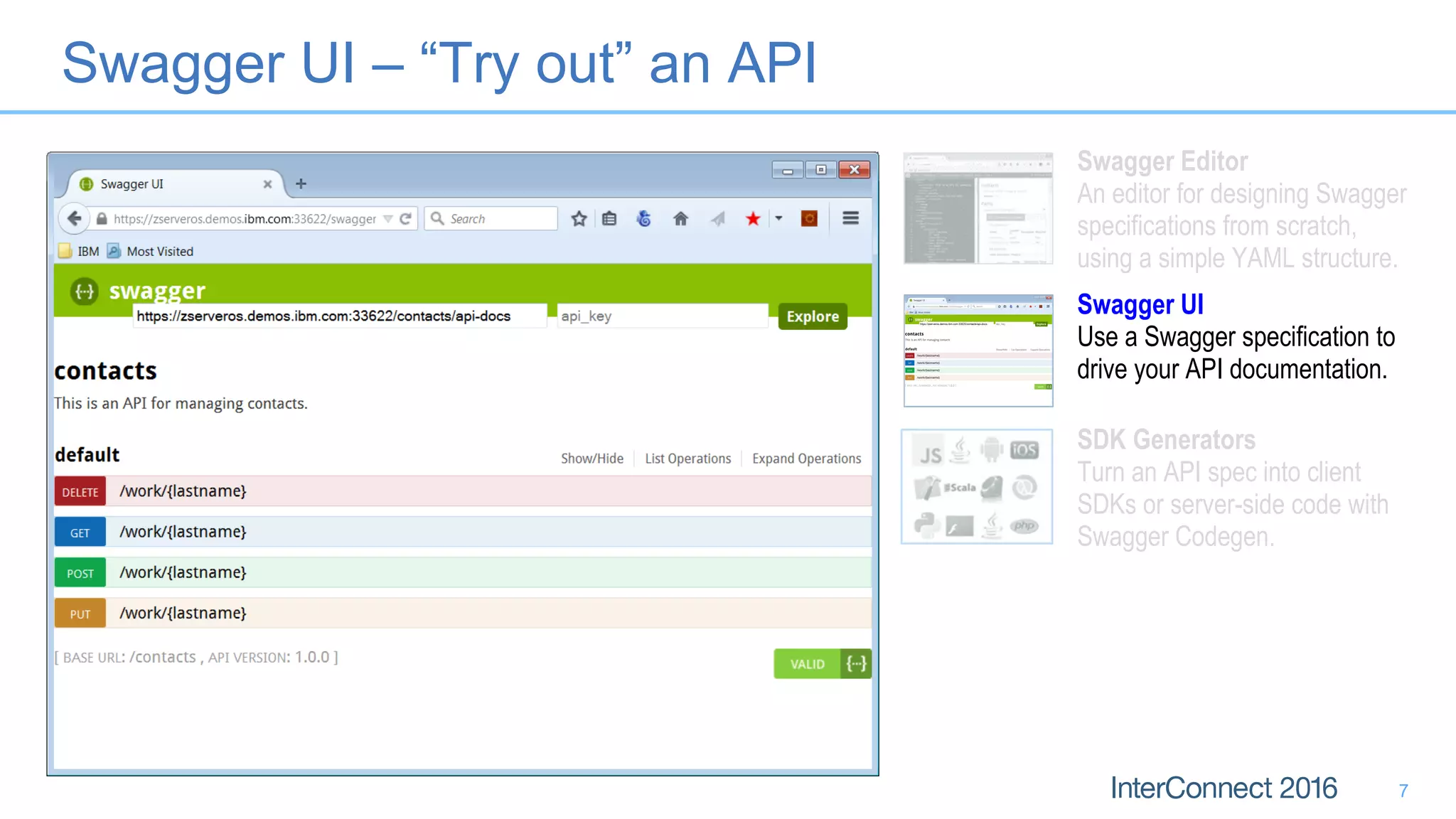Click the Swagger Editor thumbnail
Viewport: 1456px width, 819px height.
[x=978, y=208]
